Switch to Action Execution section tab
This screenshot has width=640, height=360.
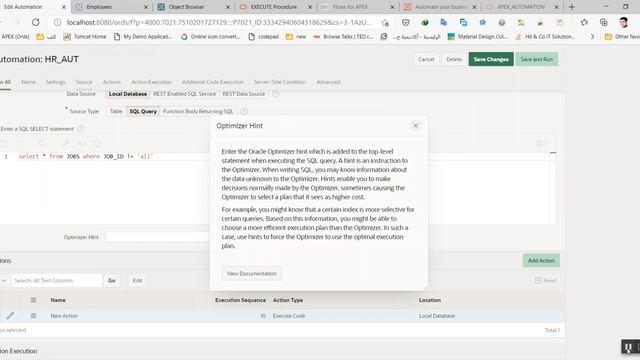151,82
